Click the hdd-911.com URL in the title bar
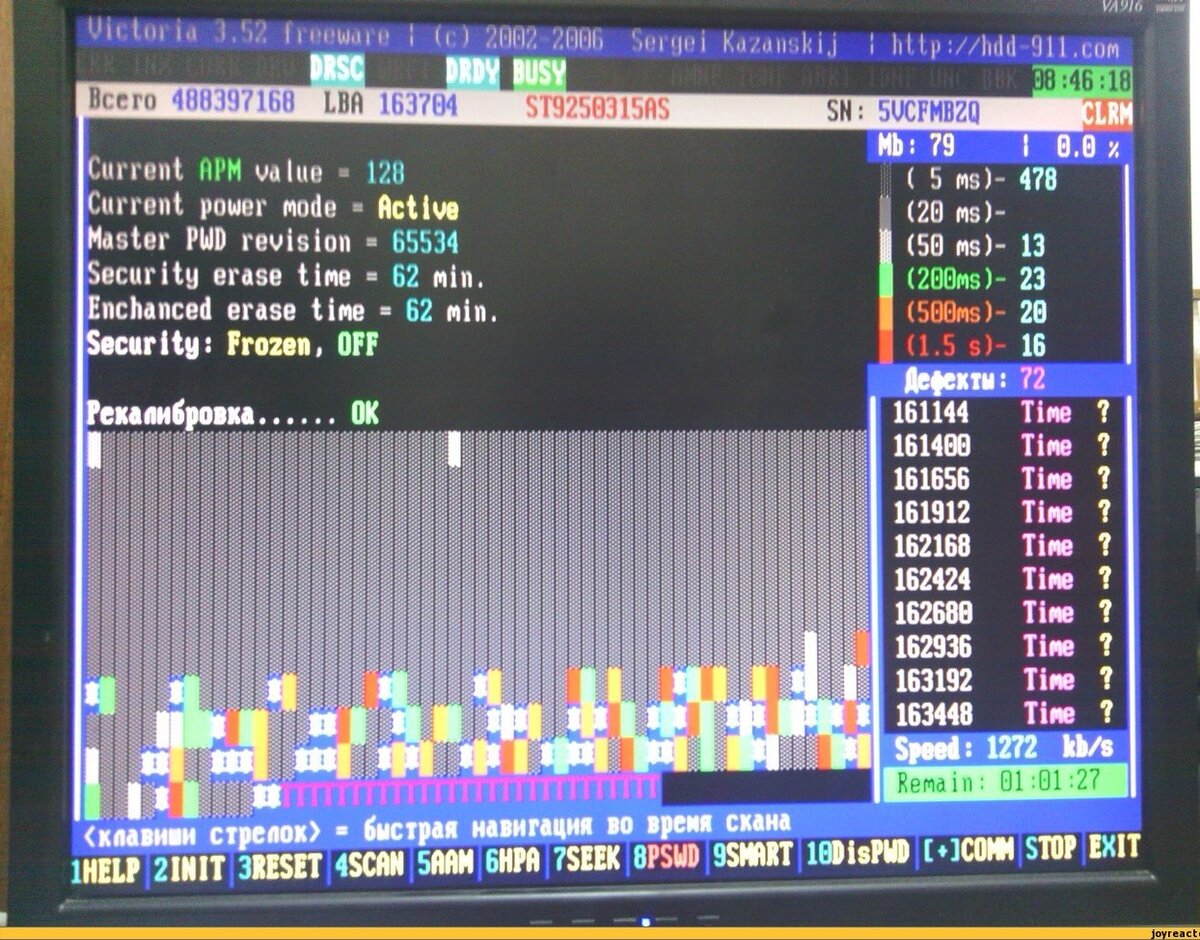This screenshot has width=1200, height=940. pos(1003,46)
